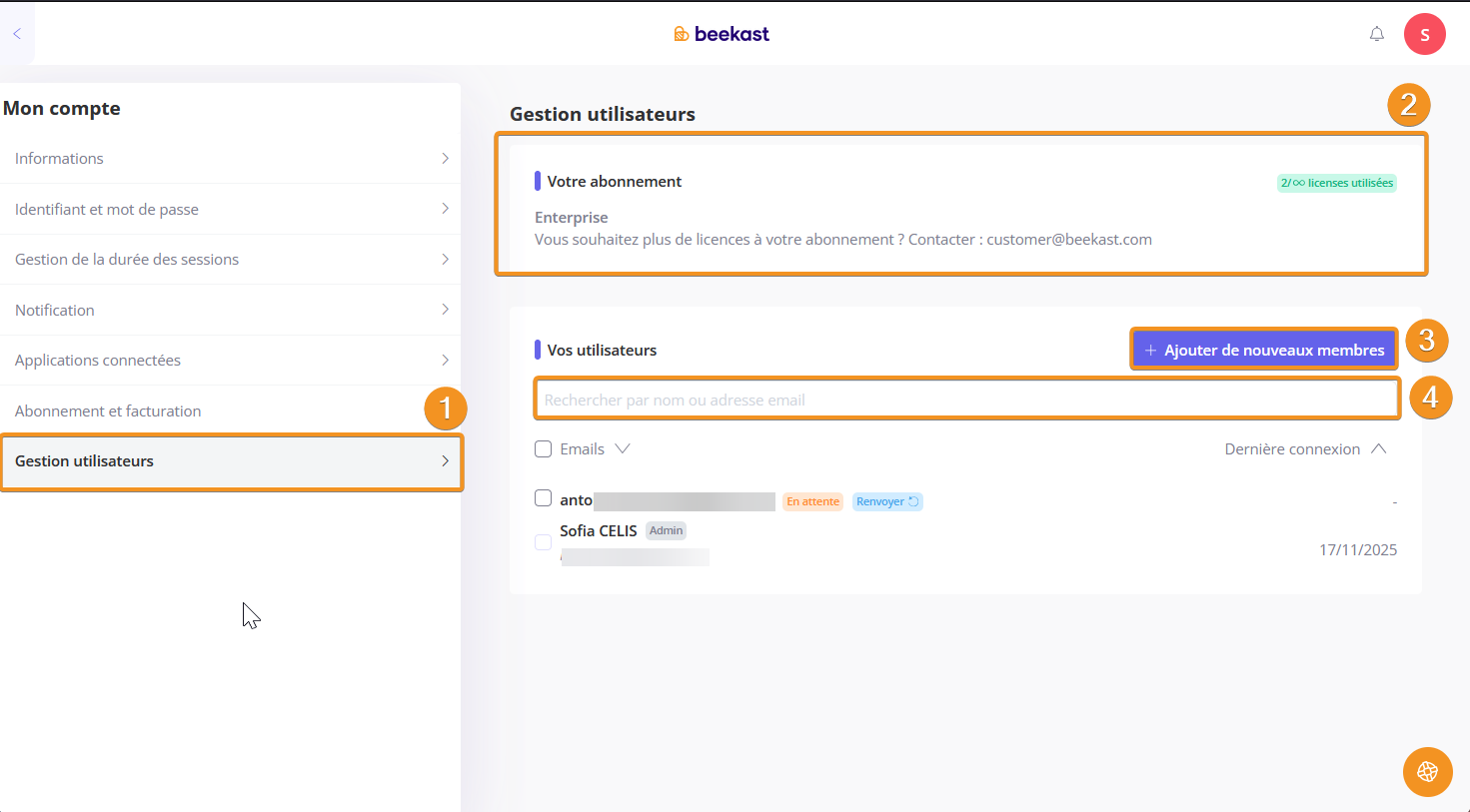
Task: Toggle Dernière connexion sort arrow
Action: click(1379, 449)
